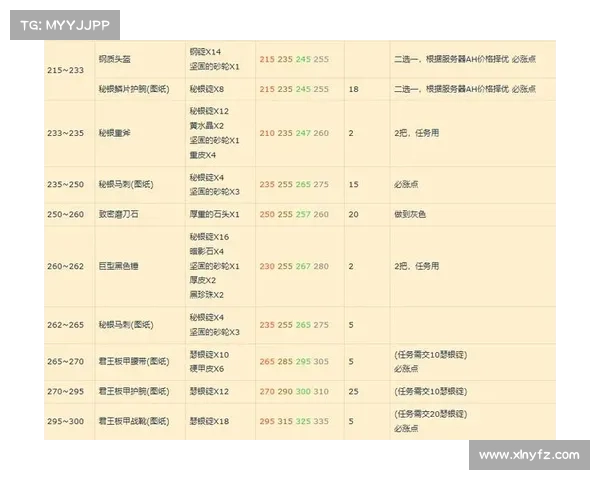Image resolution: width=600 pixels, height=480 pixels.
Task: Click the 秘银锭X8 material cell
Action: 207,90
